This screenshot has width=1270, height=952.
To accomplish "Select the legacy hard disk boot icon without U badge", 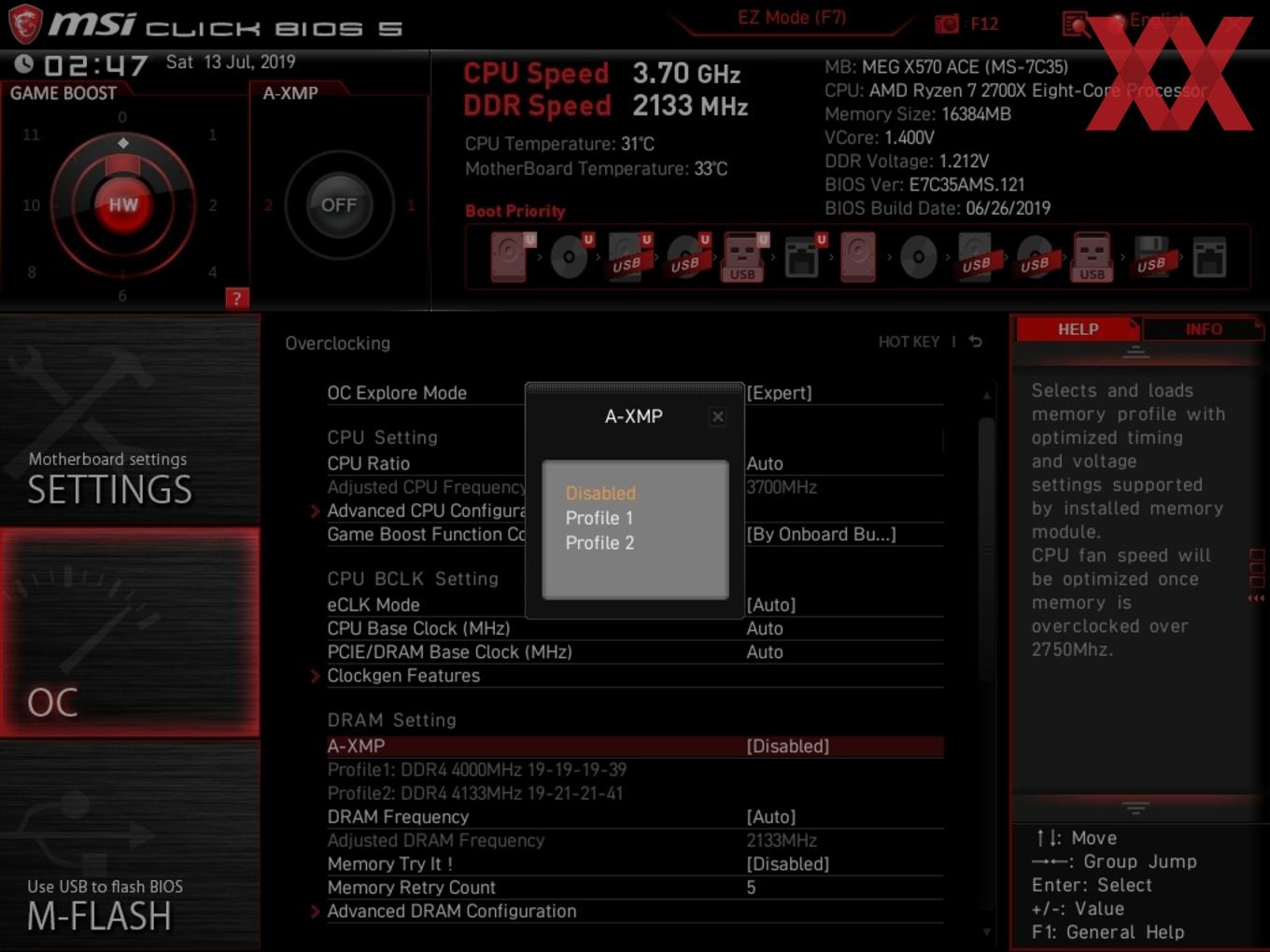I will point(858,257).
